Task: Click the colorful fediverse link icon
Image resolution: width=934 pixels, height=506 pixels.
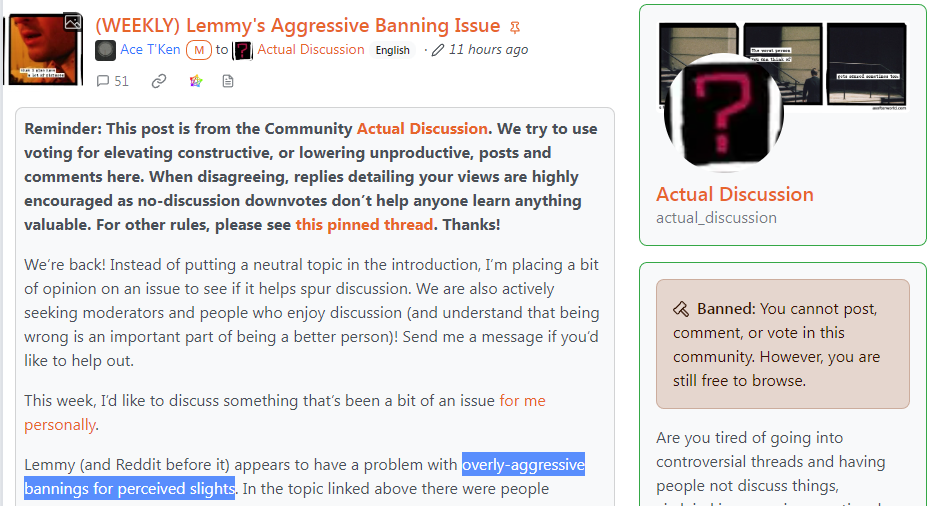Action: [196, 81]
